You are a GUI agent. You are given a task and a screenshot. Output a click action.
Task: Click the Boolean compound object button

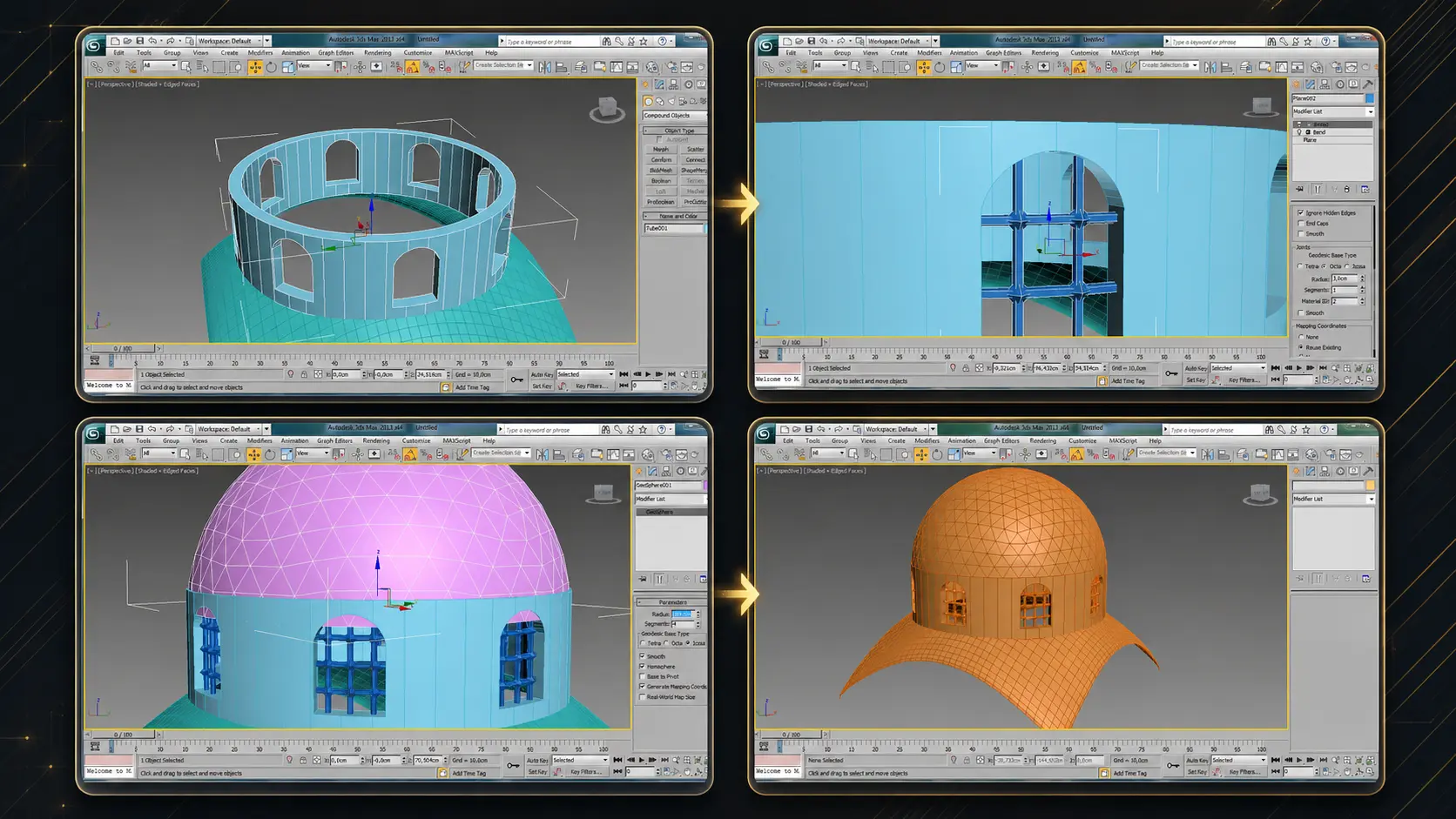[x=661, y=181]
